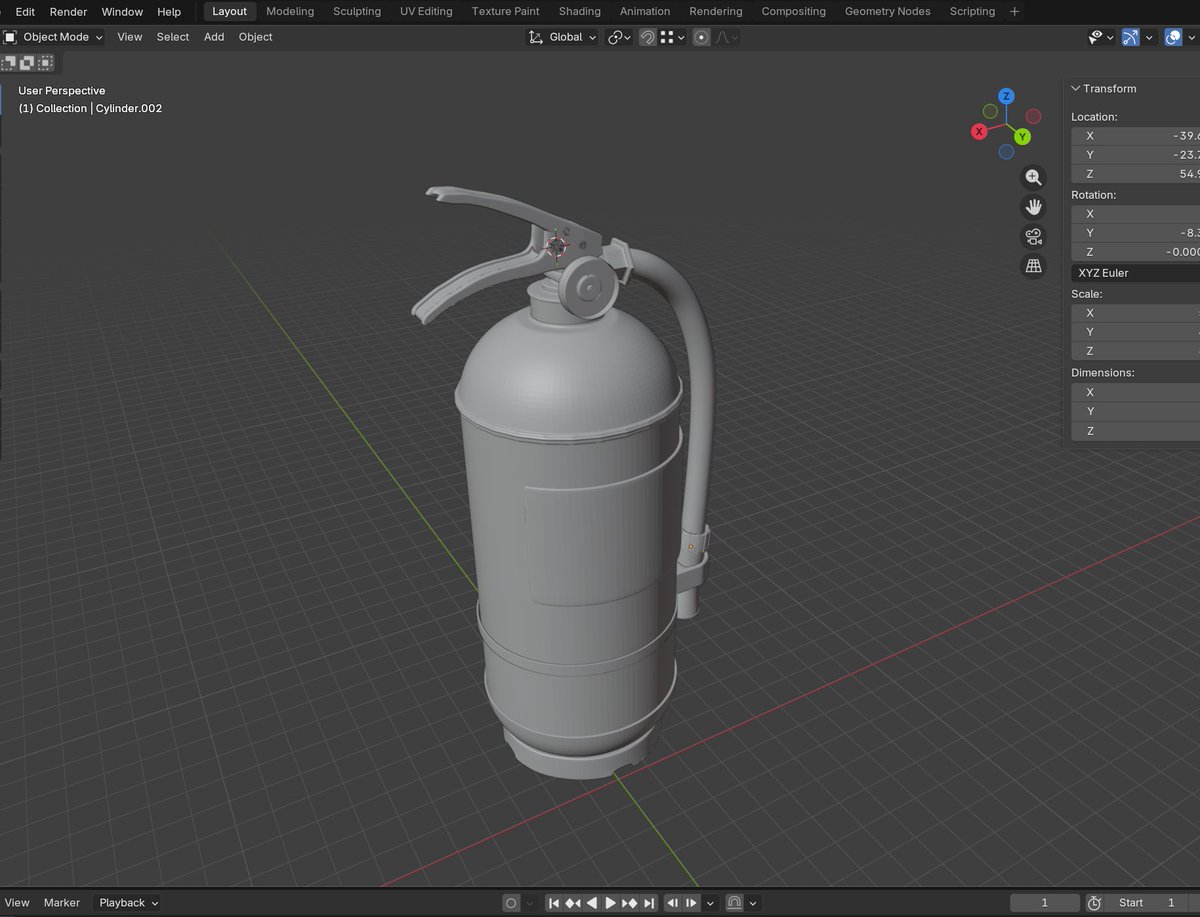This screenshot has width=1200, height=917.
Task: Click the negative Y axis gizmo circle
Action: tap(990, 111)
